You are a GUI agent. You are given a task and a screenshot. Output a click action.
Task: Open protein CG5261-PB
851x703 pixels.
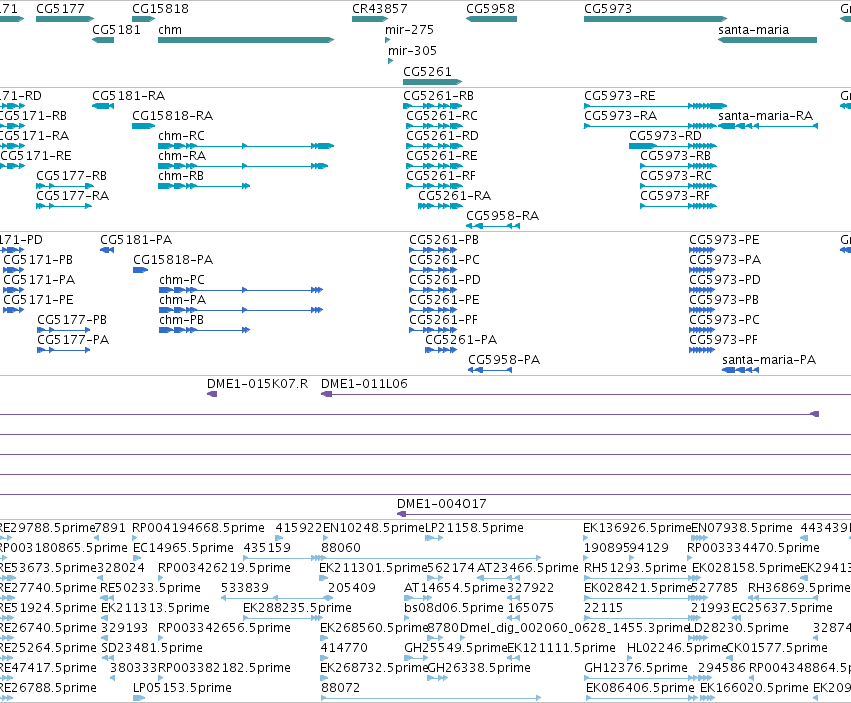433,250
